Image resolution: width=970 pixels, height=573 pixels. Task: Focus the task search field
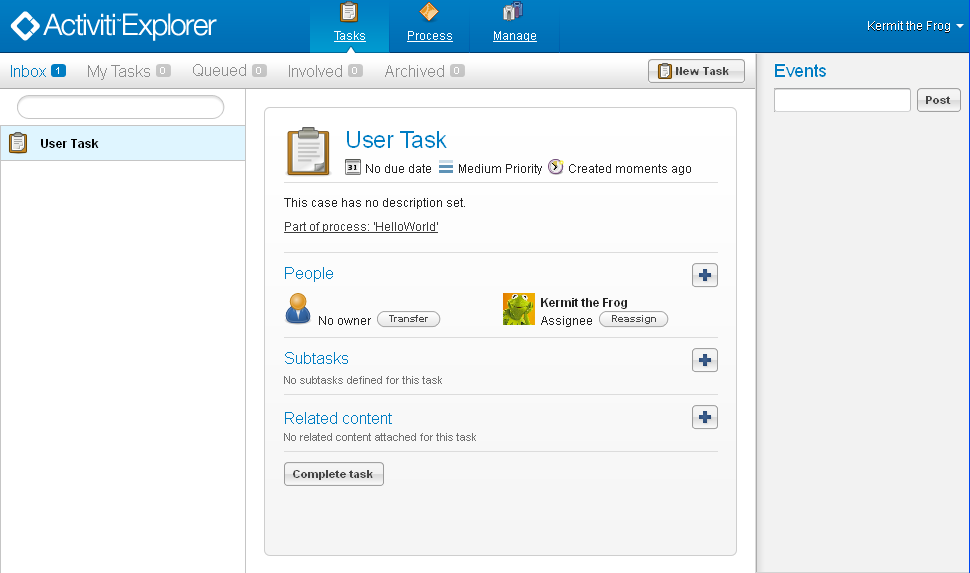pyautogui.click(x=121, y=107)
